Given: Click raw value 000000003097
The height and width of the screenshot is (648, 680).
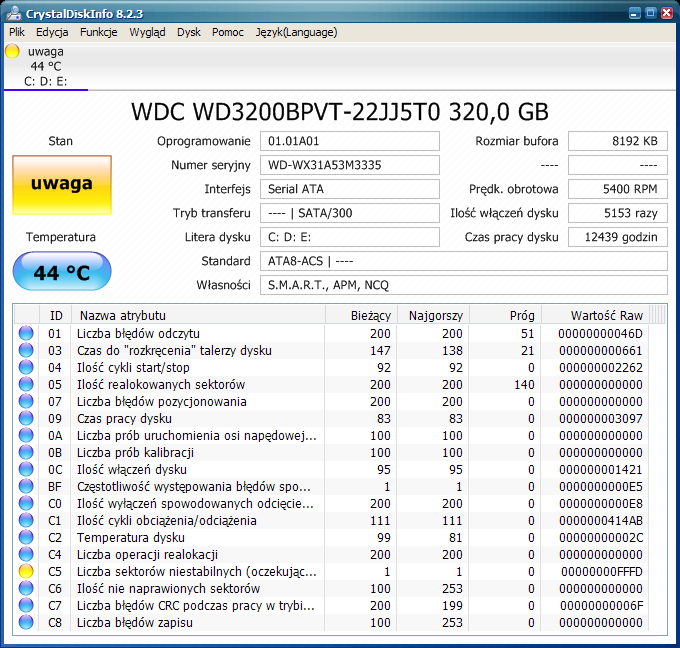Looking at the screenshot, I should (601, 419).
